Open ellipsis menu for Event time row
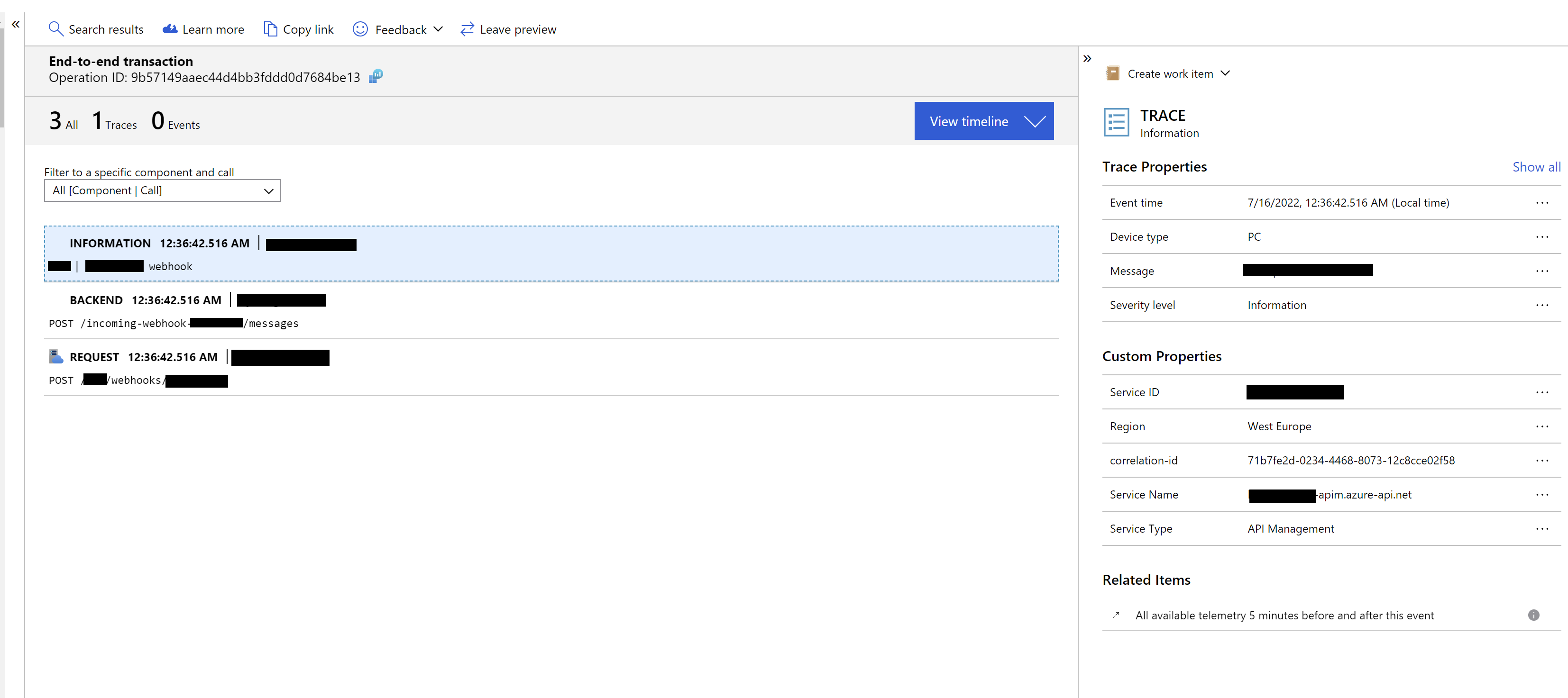Screen dimensions: 1568x698 pyautogui.click(x=1541, y=203)
